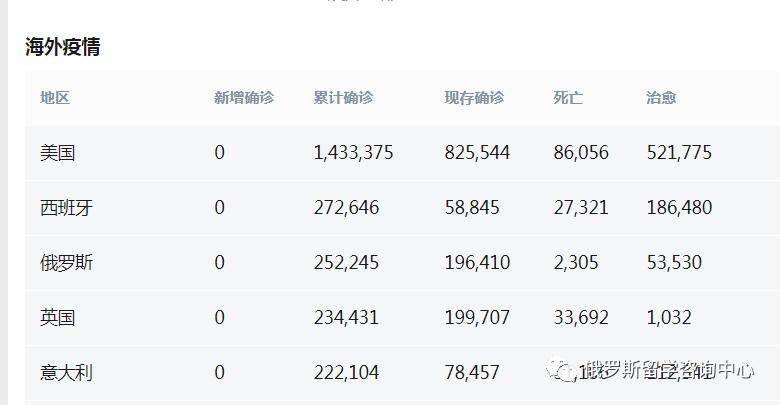Click the 1,433,375 cumulative cases value
Viewport: 780px width, 405px height.
pyautogui.click(x=353, y=153)
